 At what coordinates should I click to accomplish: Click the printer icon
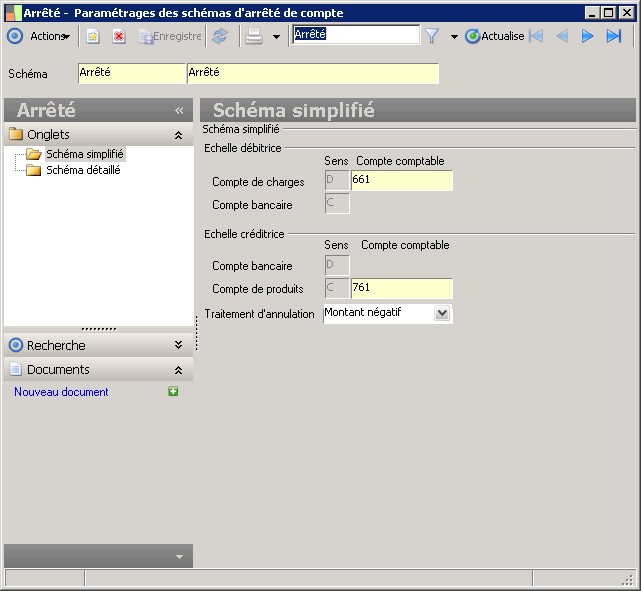click(x=254, y=36)
